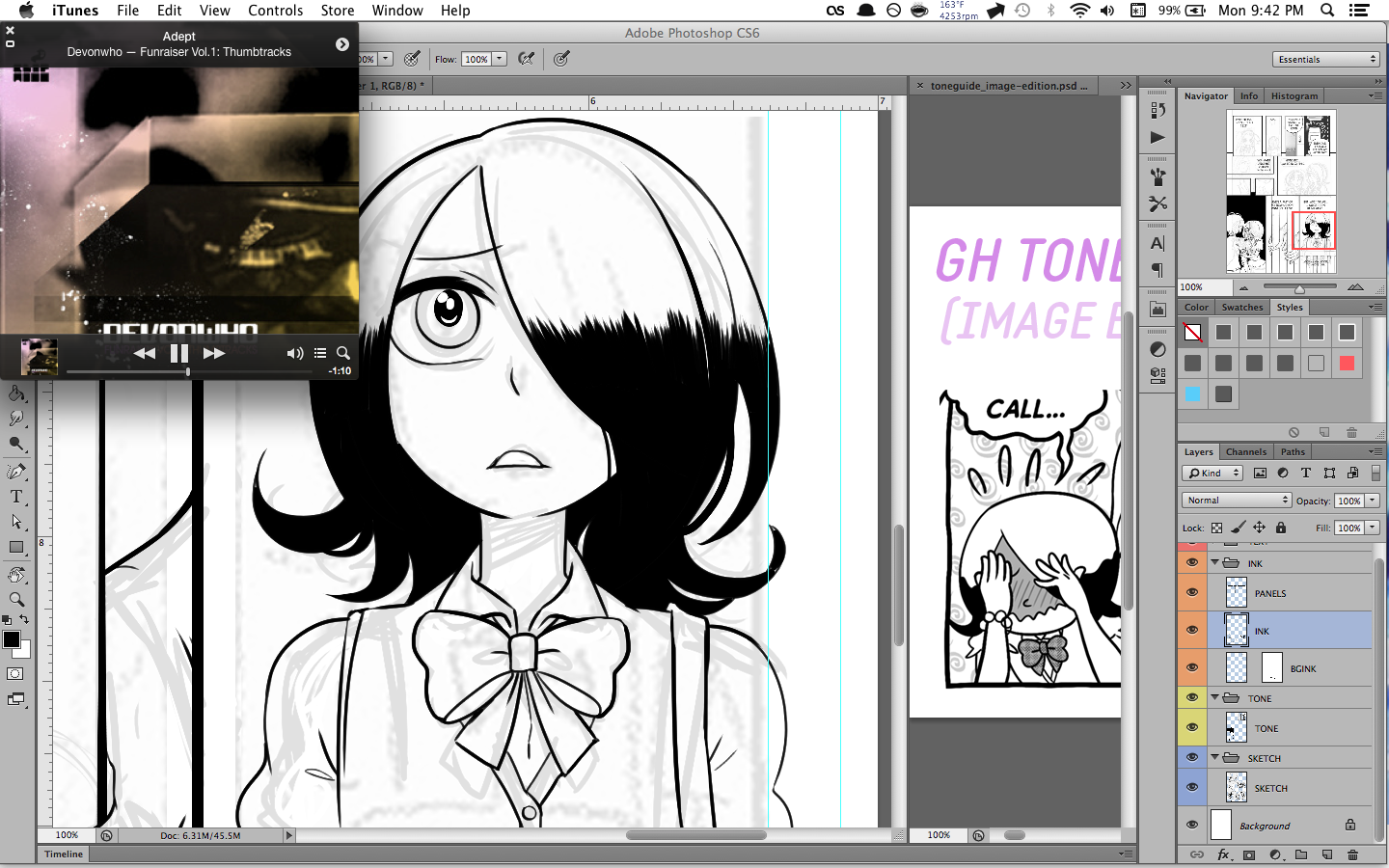Select the Paint Bucket tool
The height and width of the screenshot is (868, 1389).
(x=16, y=393)
